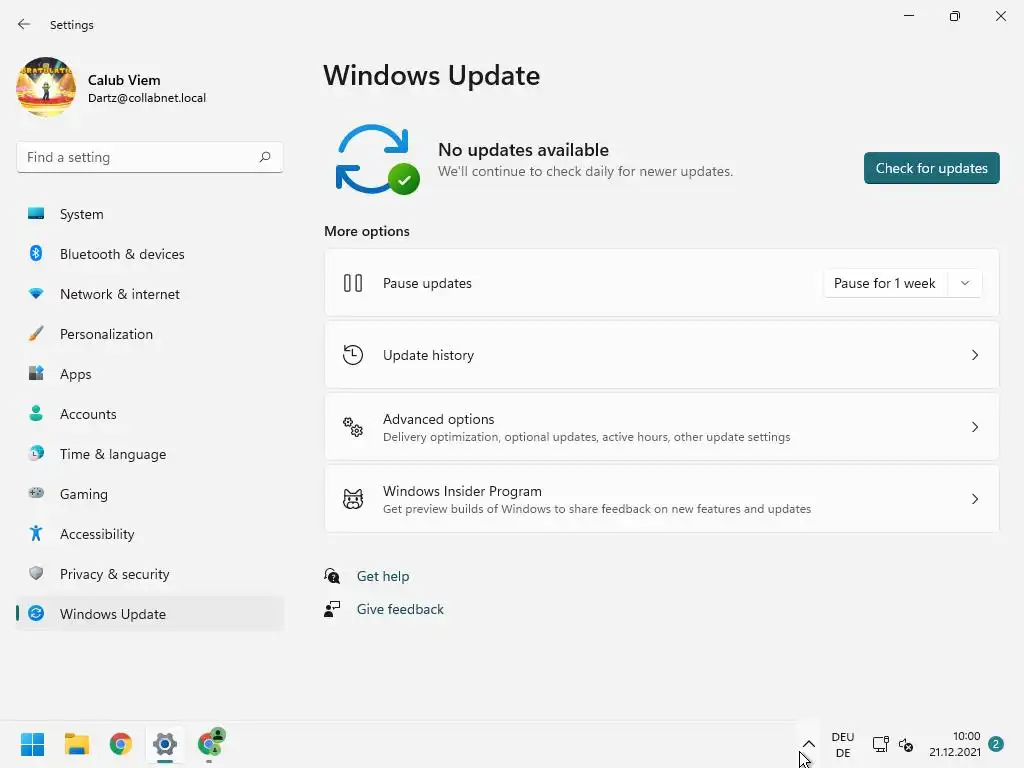Click the Pause updates pause icon

353,283
